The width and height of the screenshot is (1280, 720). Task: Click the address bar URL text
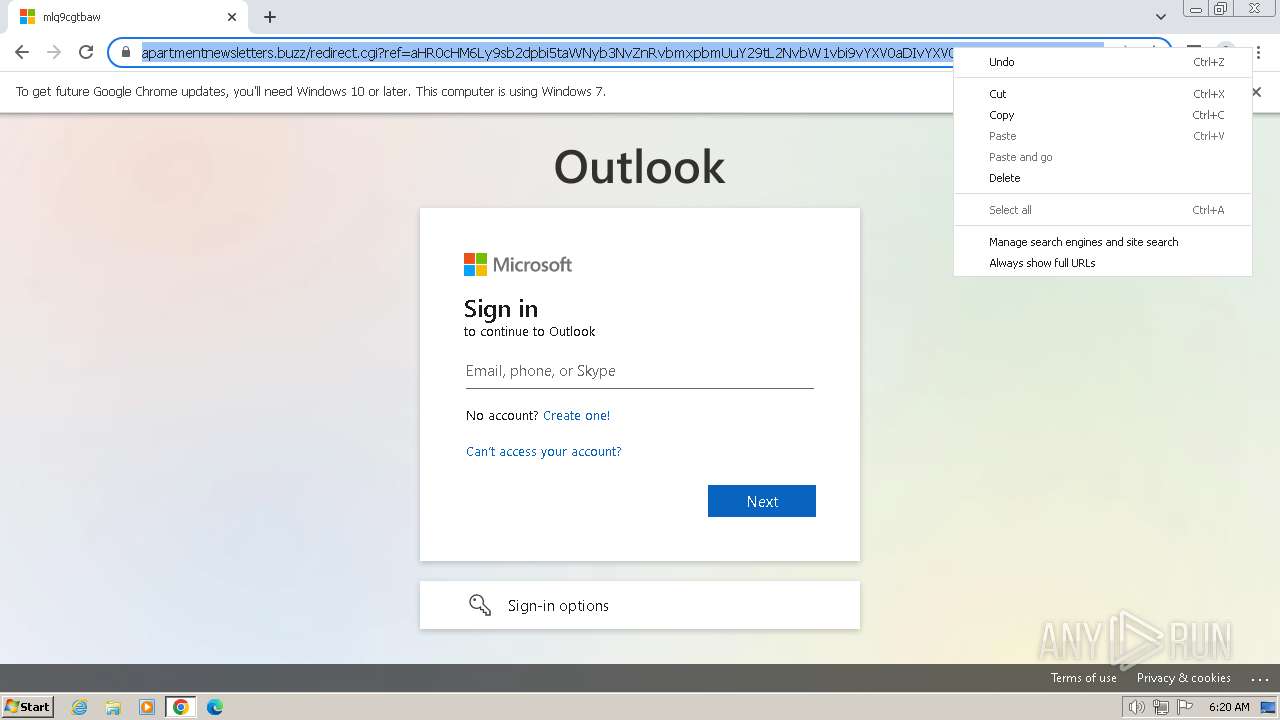click(548, 52)
